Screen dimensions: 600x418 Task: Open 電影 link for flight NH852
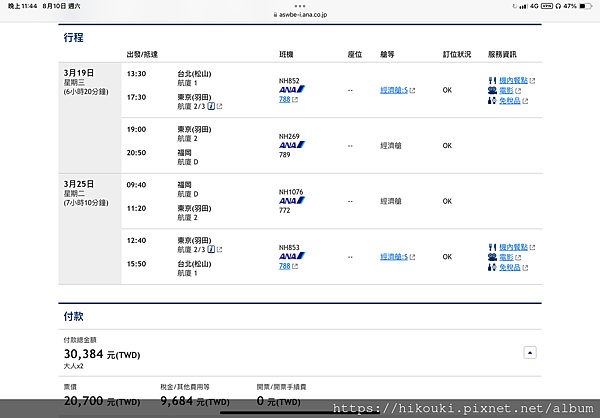click(x=506, y=91)
